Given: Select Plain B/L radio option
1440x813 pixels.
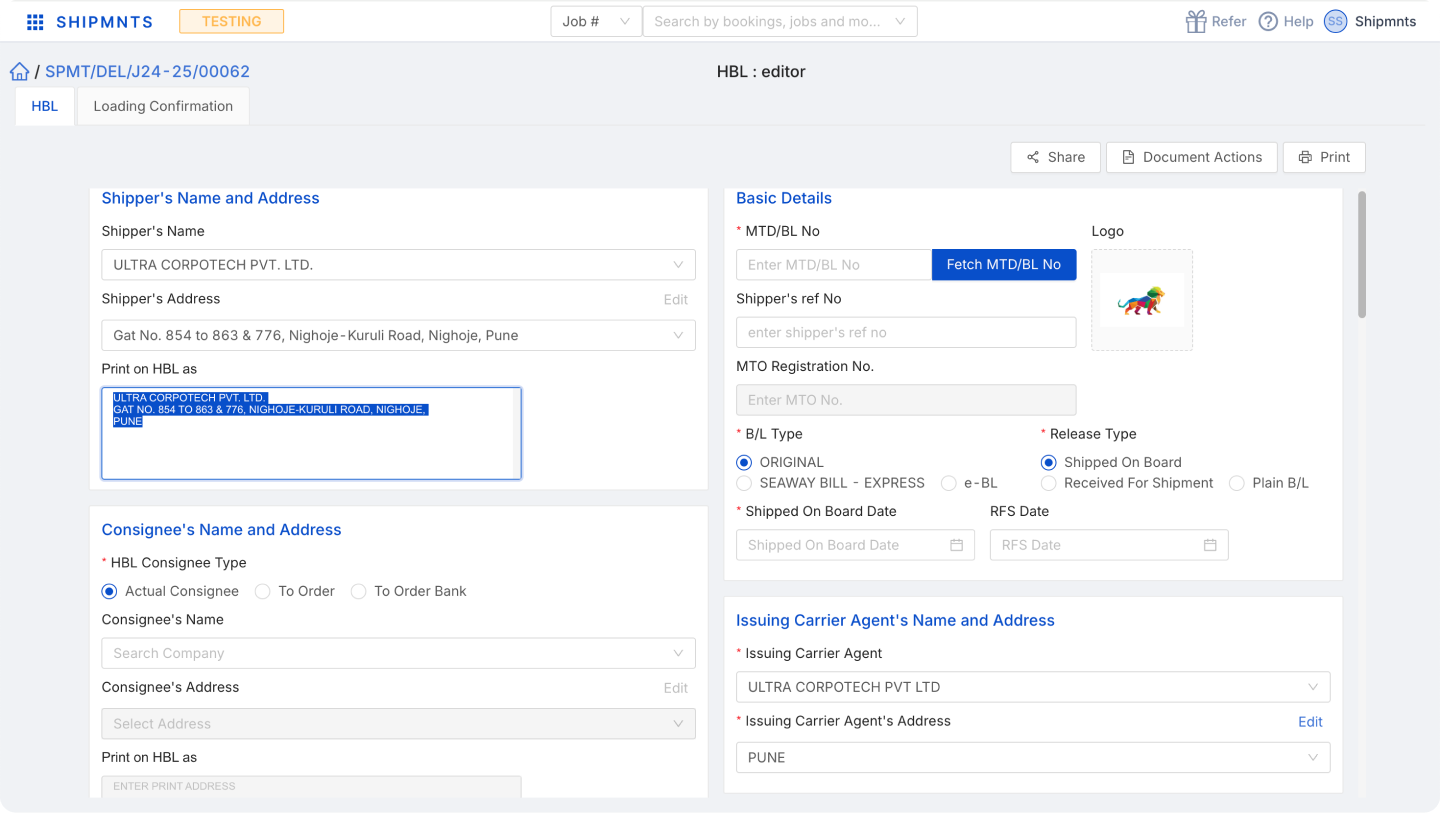Looking at the screenshot, I should 1236,483.
